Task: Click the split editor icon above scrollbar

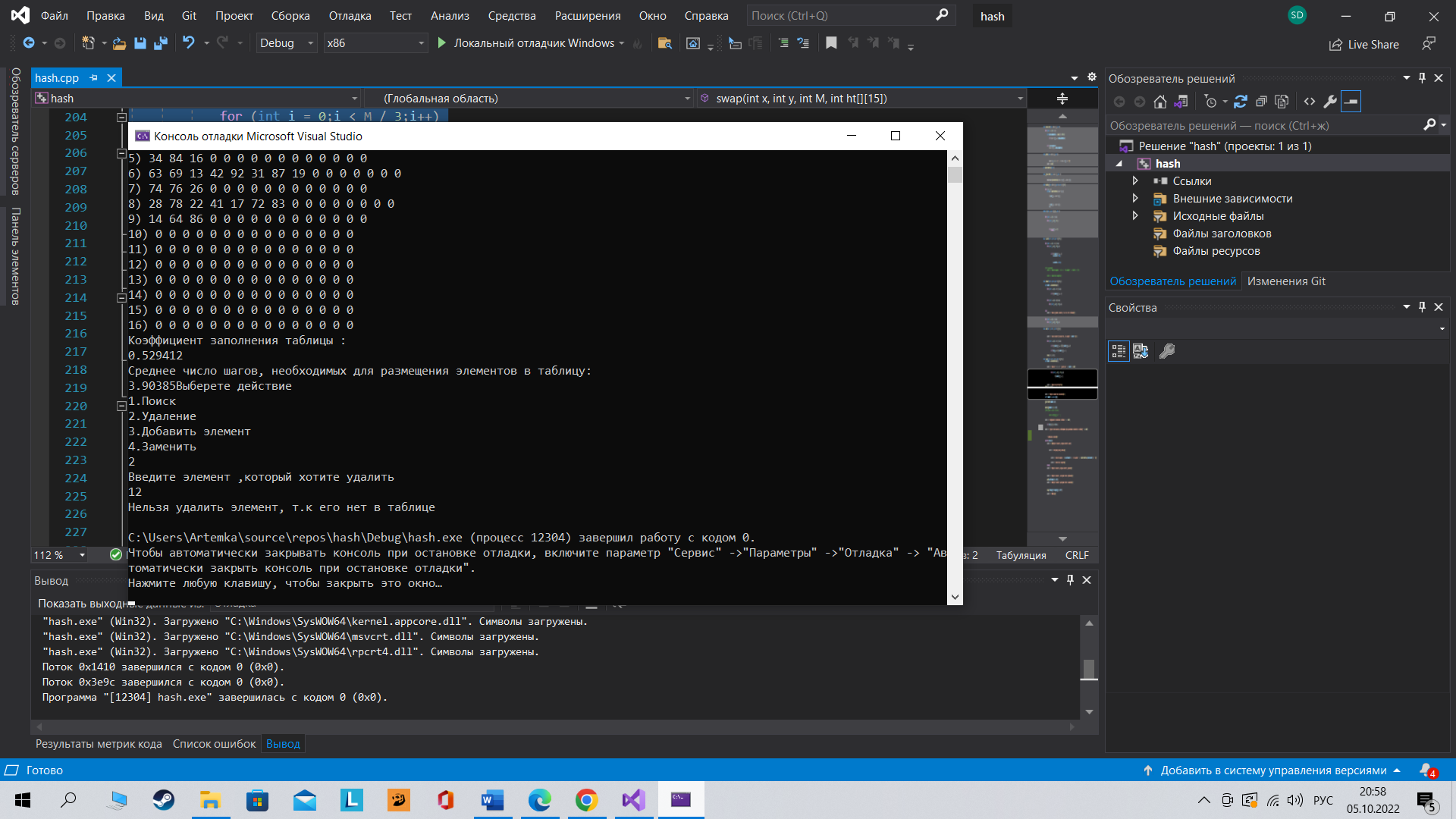Action: click(x=1062, y=99)
